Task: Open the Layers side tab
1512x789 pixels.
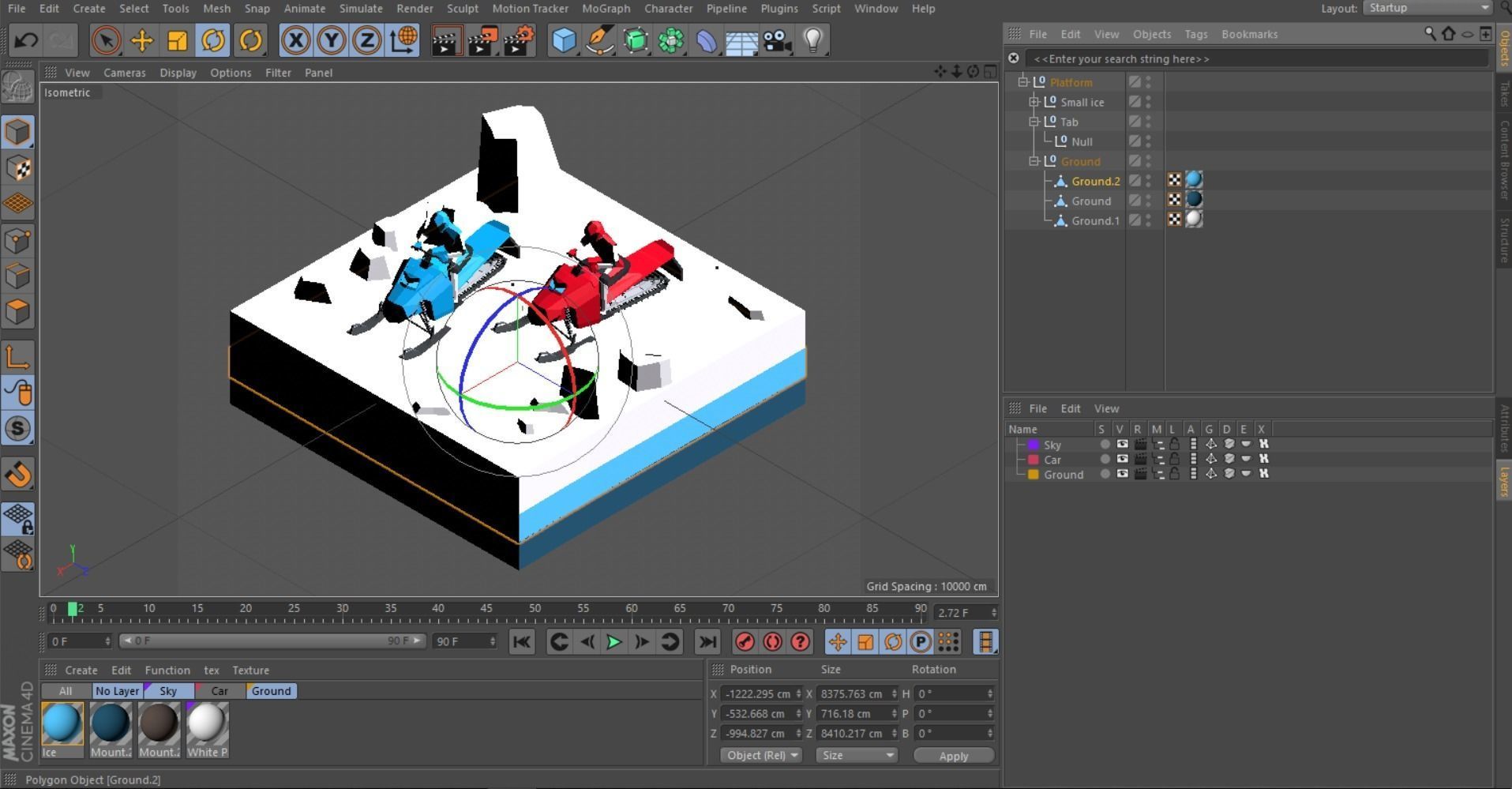Action: point(1504,480)
